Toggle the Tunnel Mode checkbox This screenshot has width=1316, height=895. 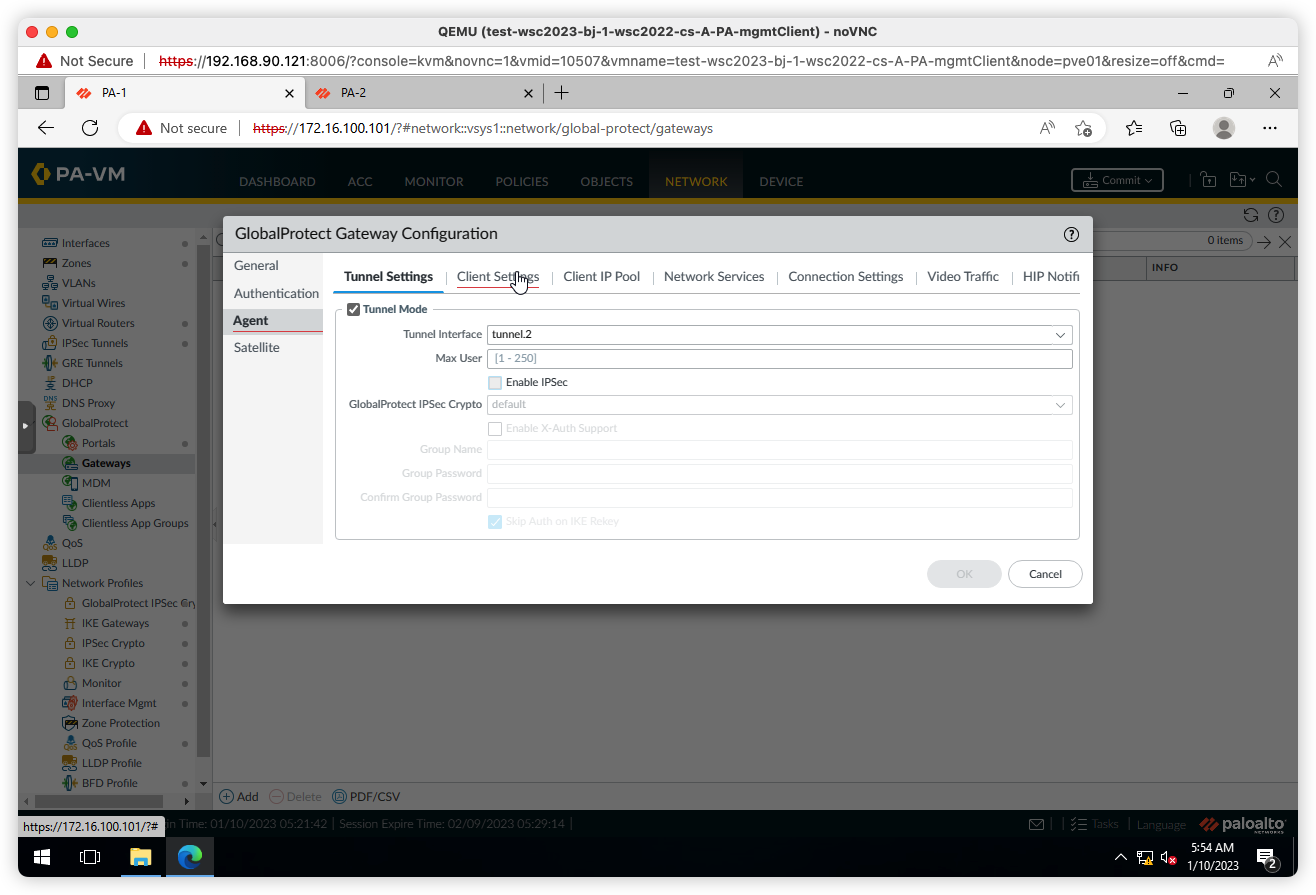tap(353, 310)
